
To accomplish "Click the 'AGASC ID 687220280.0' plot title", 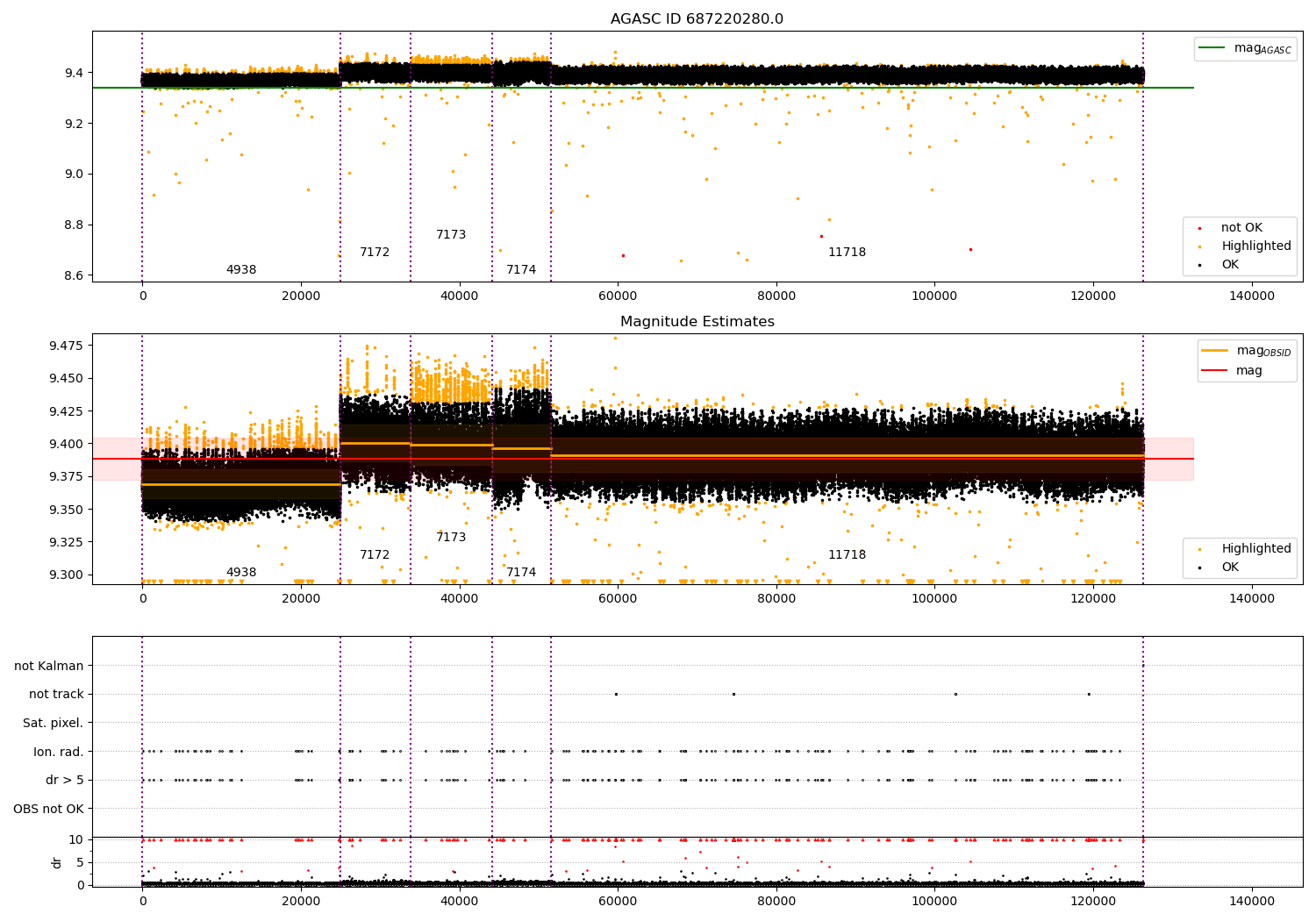I will [697, 19].
